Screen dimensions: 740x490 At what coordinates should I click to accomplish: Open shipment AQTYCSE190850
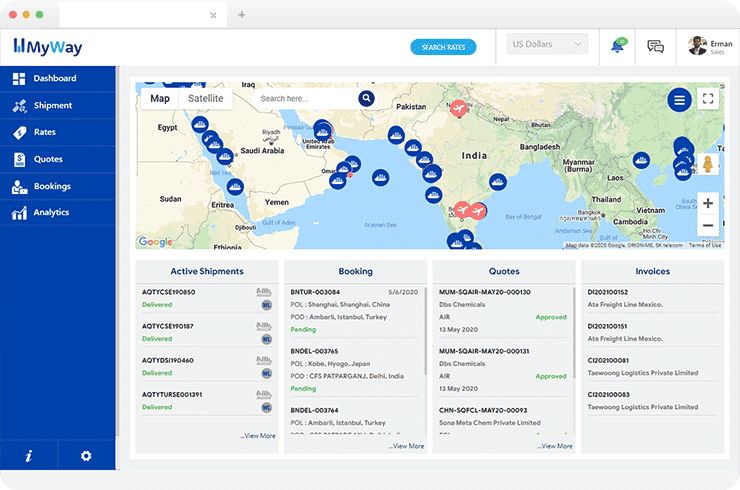[168, 292]
